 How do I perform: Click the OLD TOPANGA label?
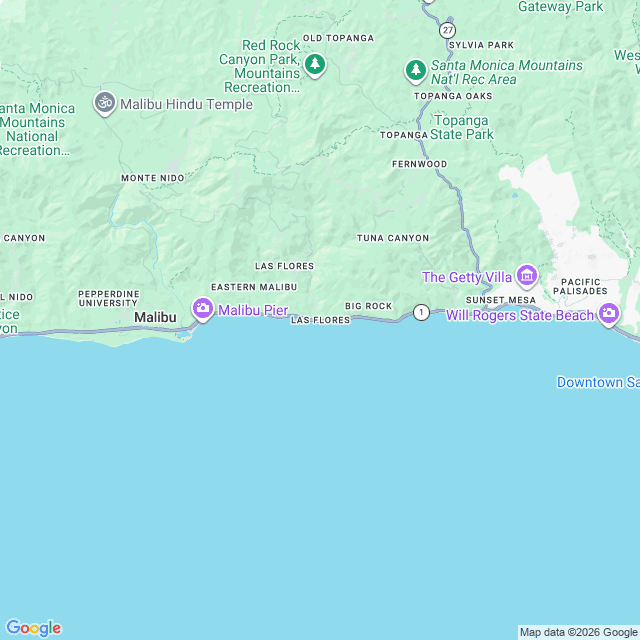[x=338, y=38]
